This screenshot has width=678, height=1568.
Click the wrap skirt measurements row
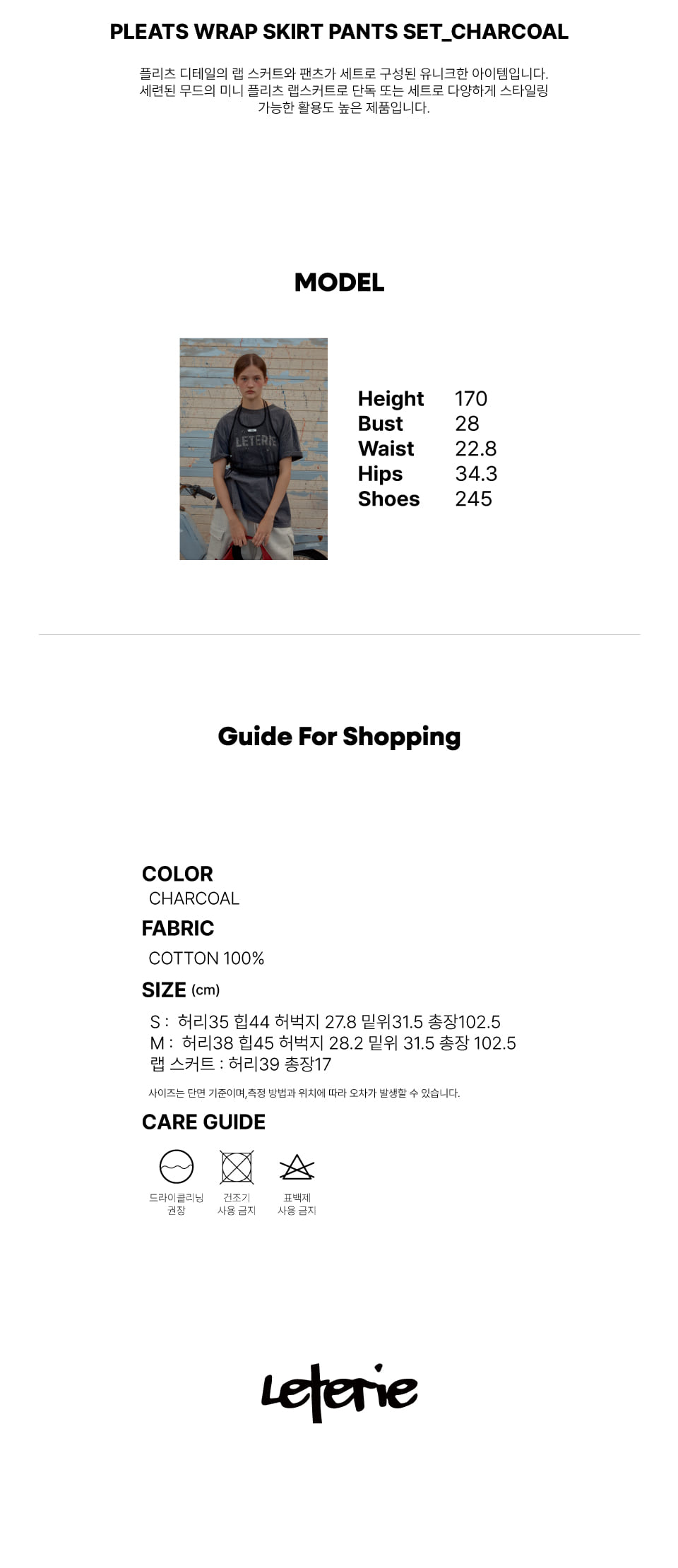tap(241, 1064)
